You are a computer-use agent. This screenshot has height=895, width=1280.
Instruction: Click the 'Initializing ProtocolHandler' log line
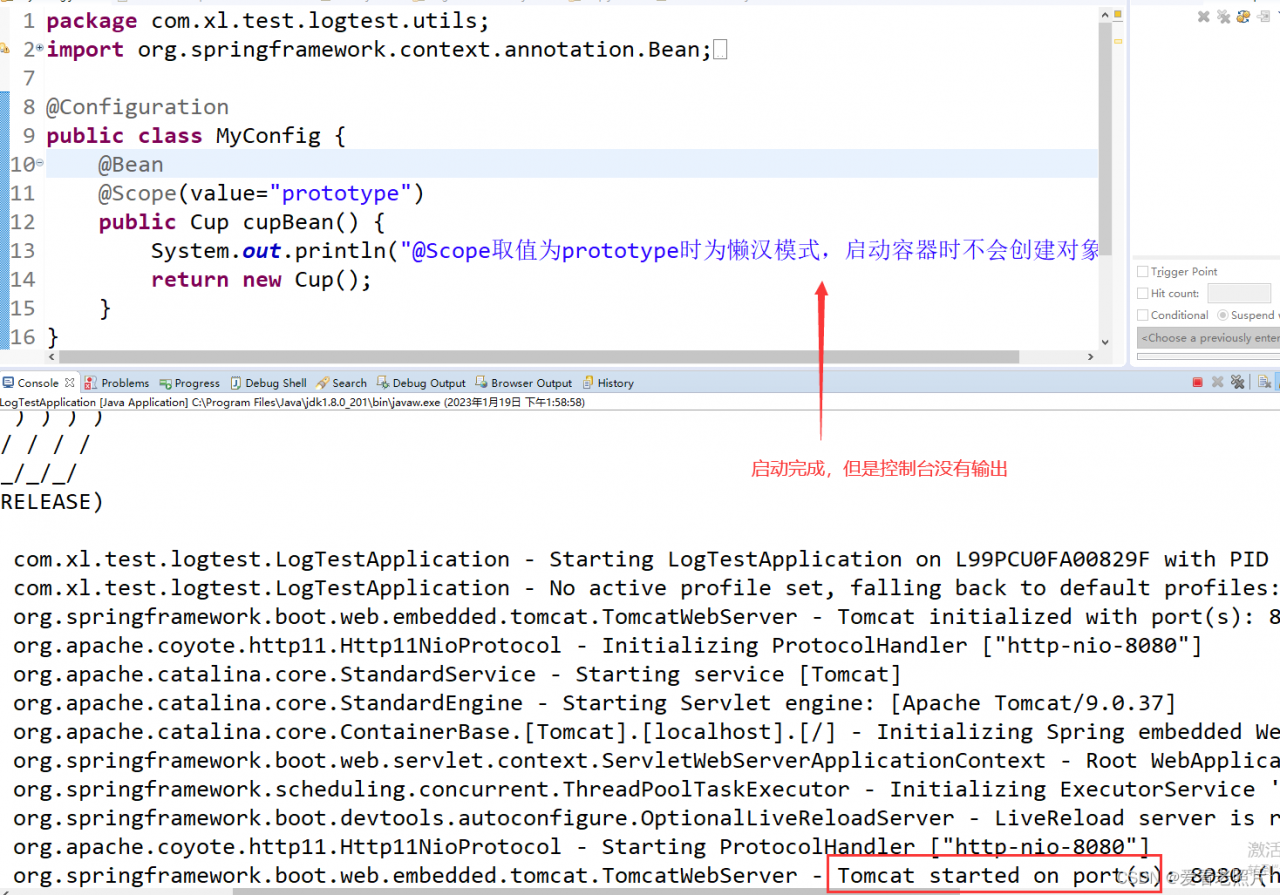tap(608, 646)
